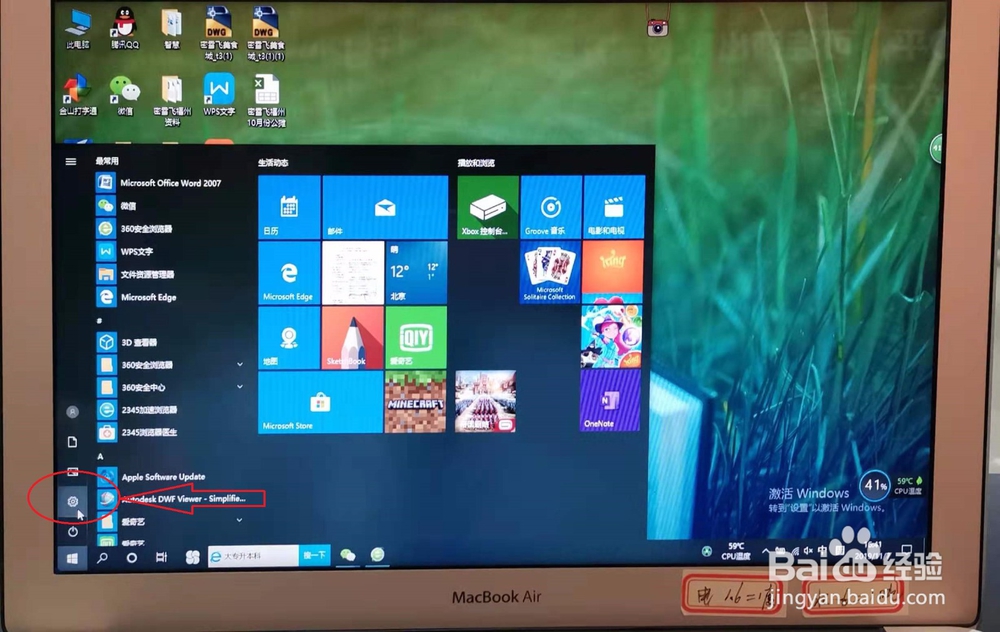This screenshot has height=632, width=1000.
Task: Select the 智慧 folder on desktop
Action: point(172,29)
